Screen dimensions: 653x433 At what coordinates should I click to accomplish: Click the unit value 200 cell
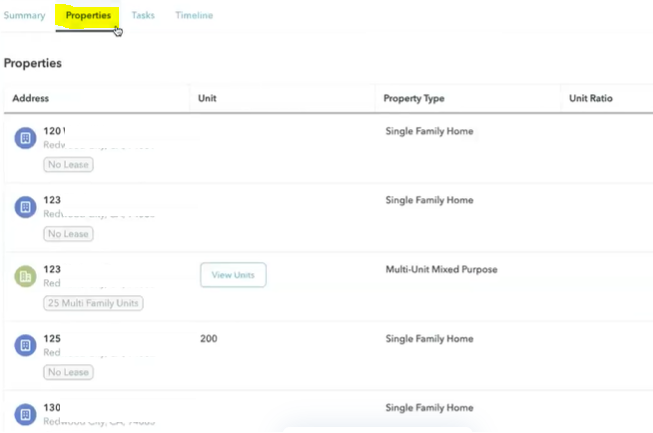coord(209,339)
